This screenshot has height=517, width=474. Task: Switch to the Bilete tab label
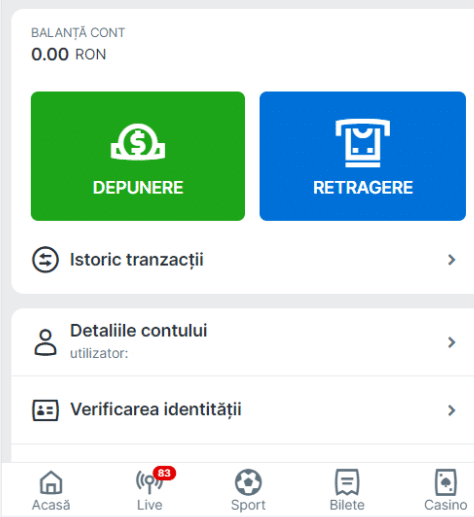click(x=347, y=505)
